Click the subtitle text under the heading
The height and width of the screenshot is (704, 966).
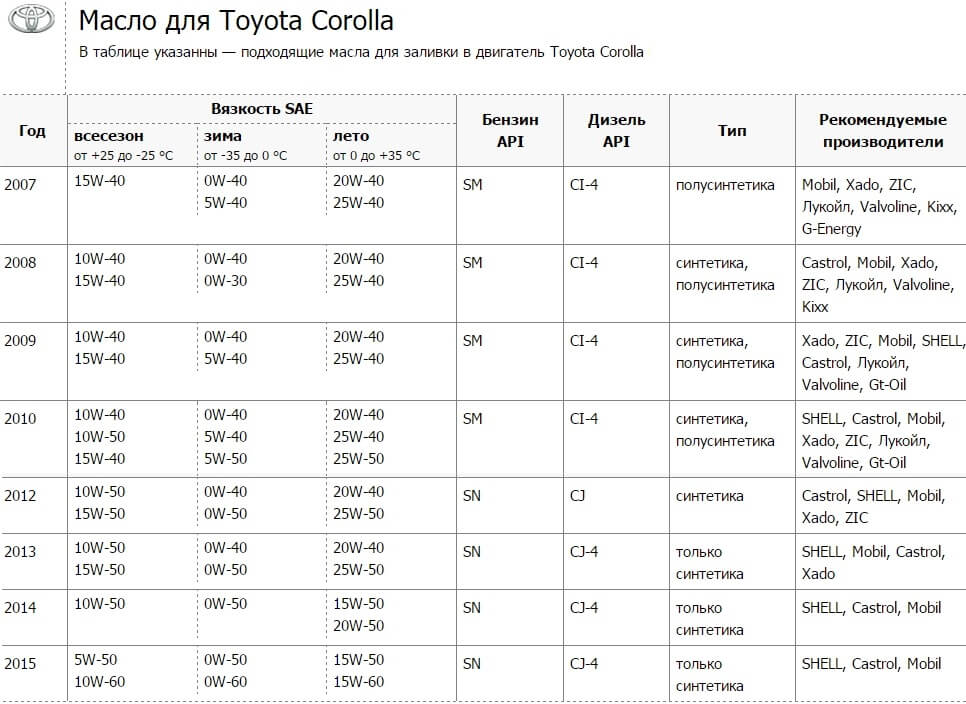(x=361, y=52)
